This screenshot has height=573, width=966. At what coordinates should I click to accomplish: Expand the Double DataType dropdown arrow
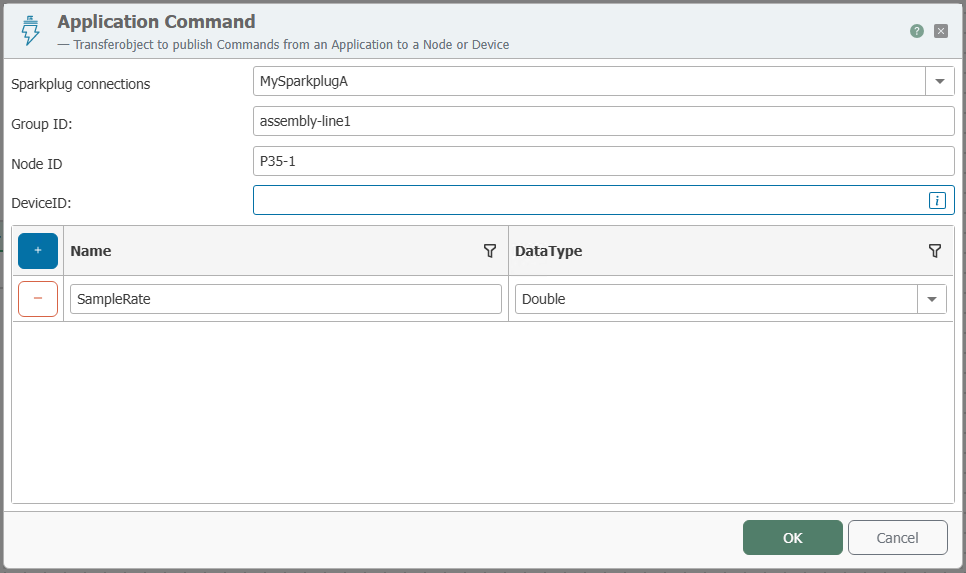(932, 299)
